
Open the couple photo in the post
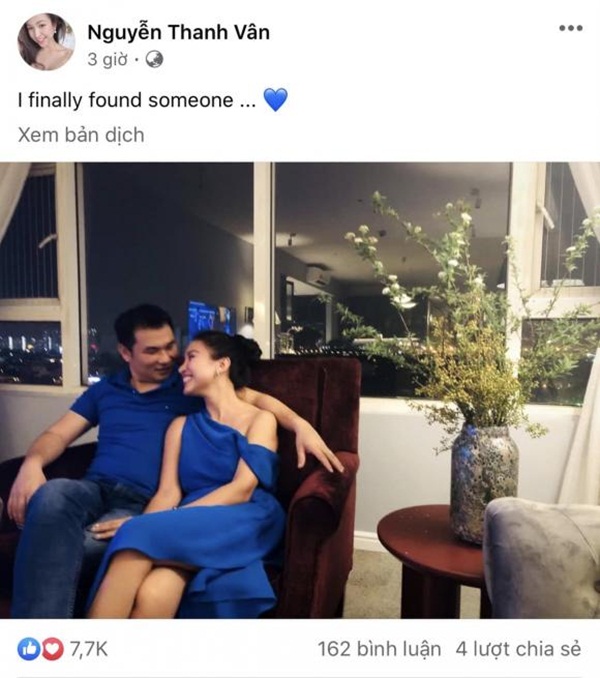(300, 390)
